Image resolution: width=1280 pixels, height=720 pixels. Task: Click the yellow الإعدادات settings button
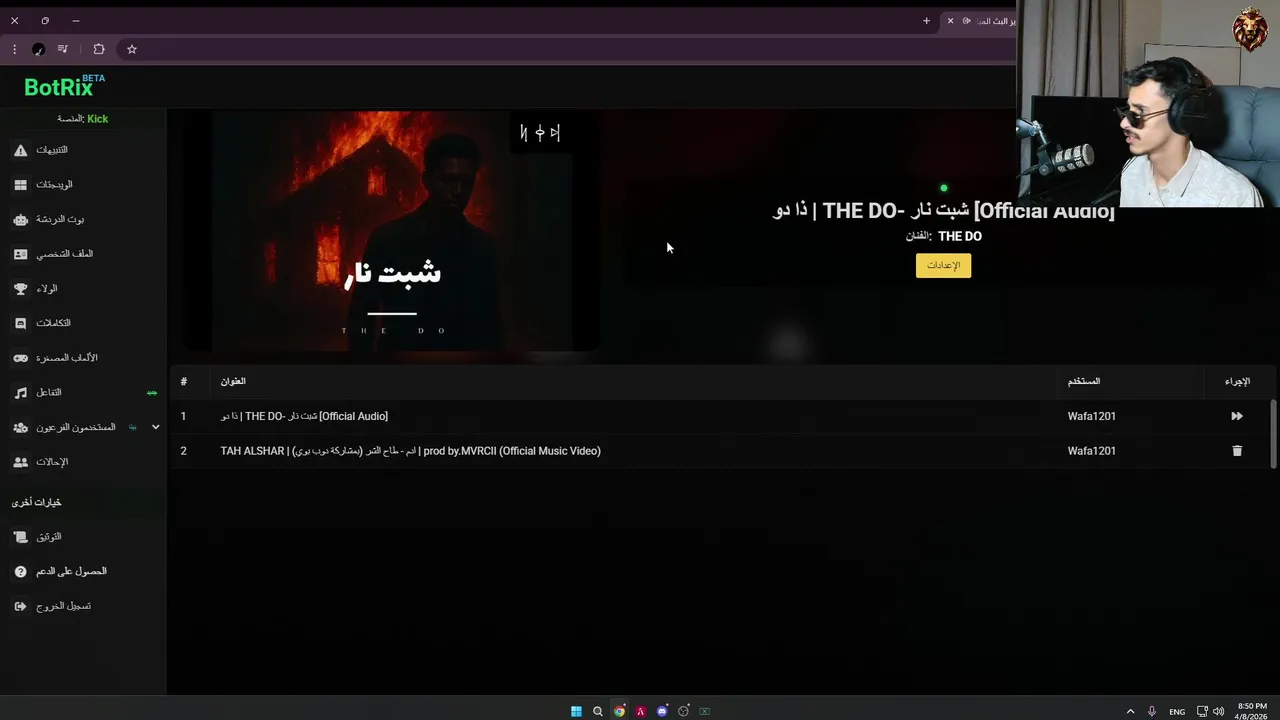943,265
